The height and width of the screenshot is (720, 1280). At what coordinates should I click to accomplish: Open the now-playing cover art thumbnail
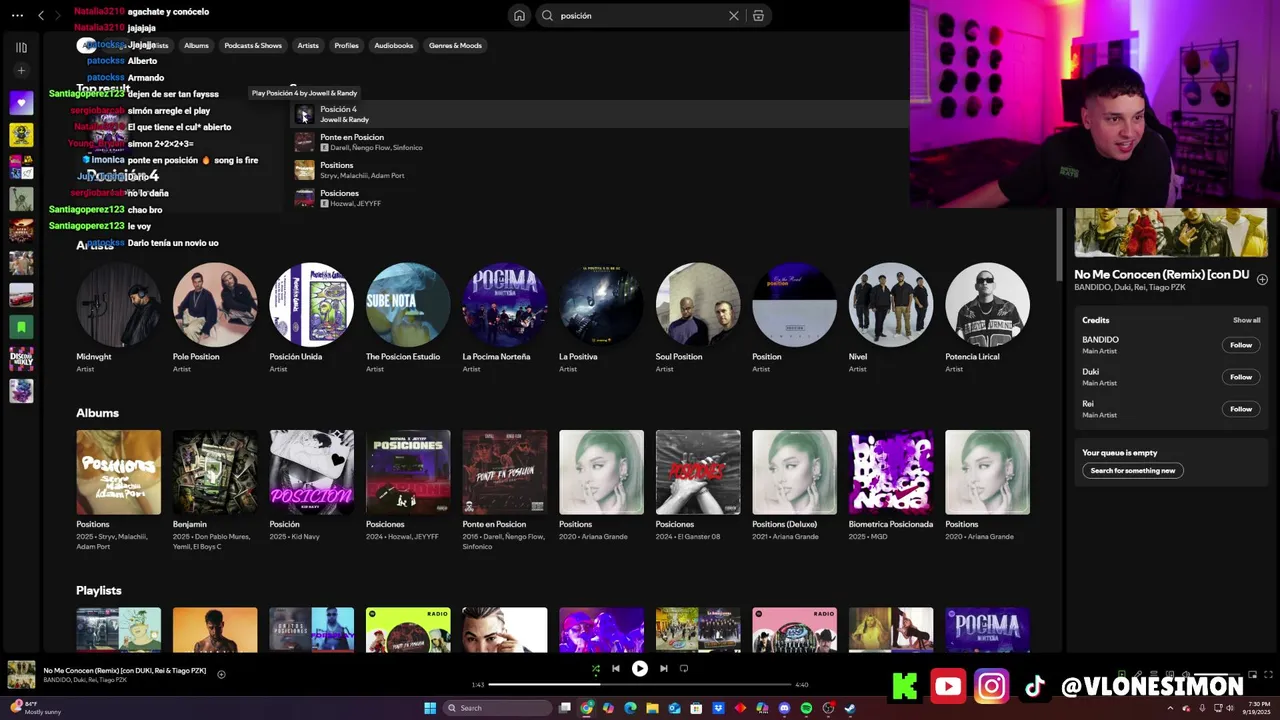(x=21, y=675)
